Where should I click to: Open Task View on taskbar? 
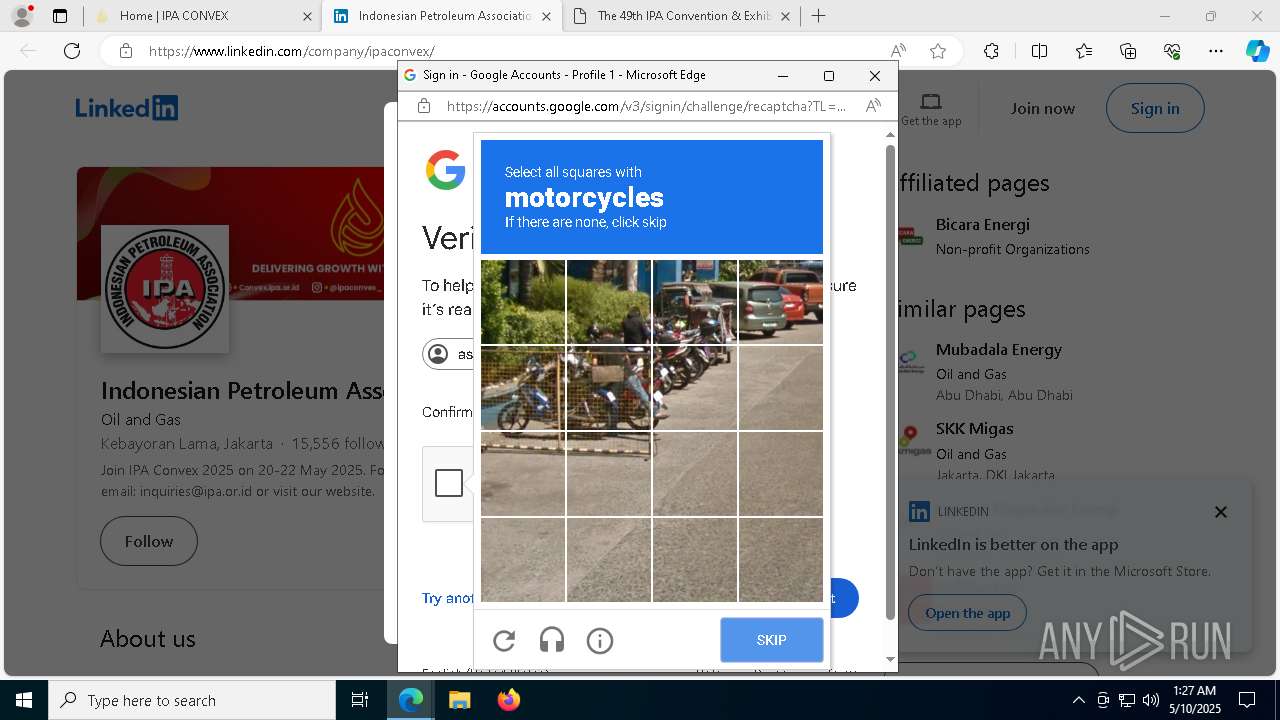(x=360, y=700)
